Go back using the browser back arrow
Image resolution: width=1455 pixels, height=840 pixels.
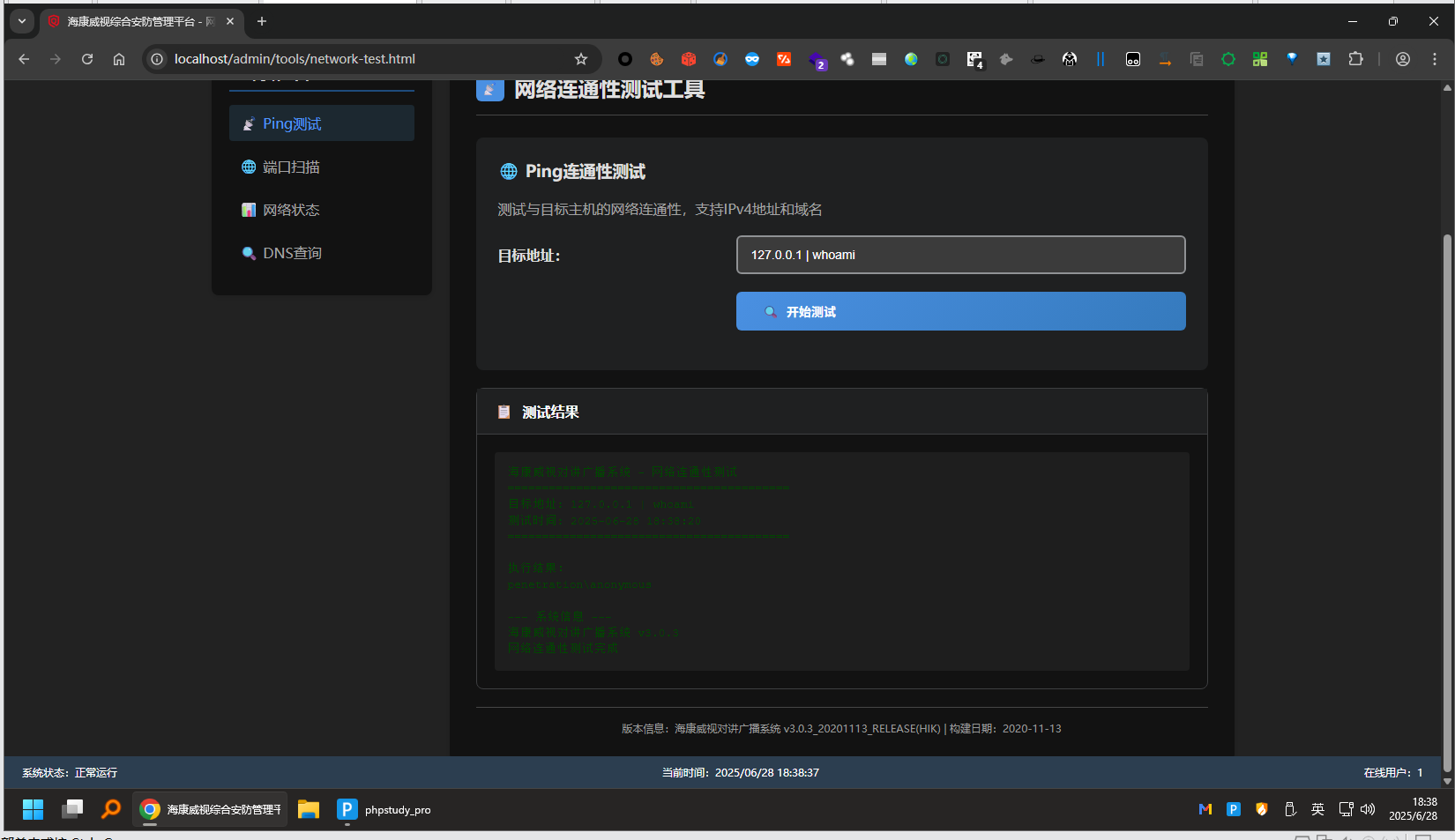click(x=24, y=59)
